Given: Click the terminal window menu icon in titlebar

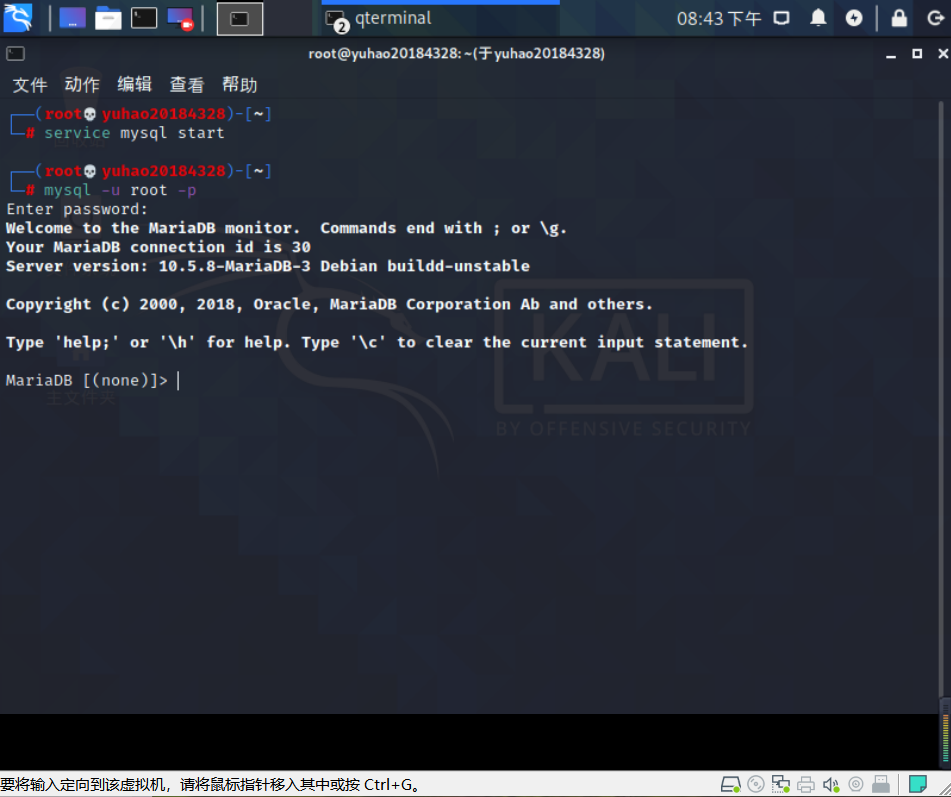Looking at the screenshot, I should (15, 53).
